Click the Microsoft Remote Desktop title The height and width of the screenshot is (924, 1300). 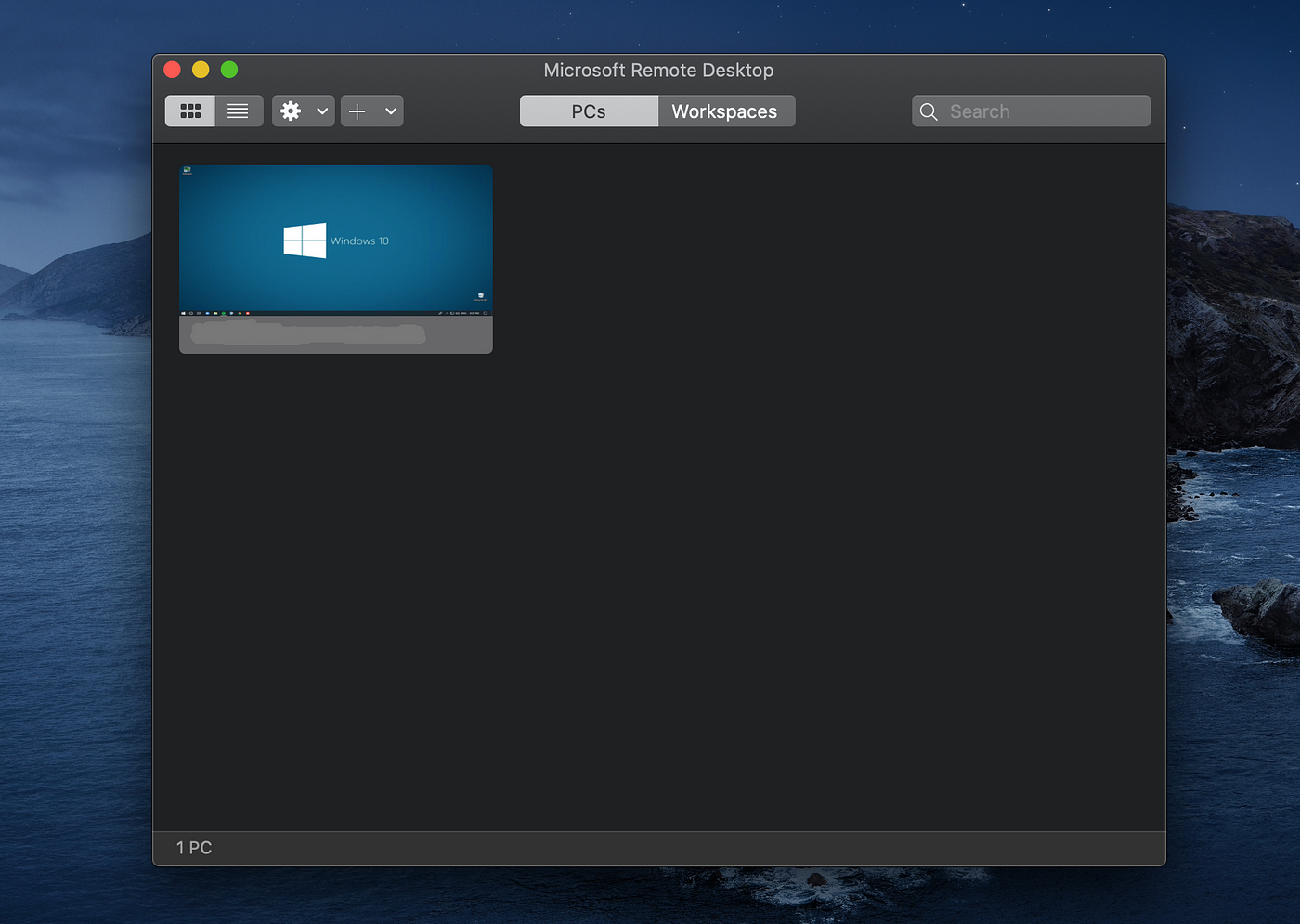[x=658, y=71]
